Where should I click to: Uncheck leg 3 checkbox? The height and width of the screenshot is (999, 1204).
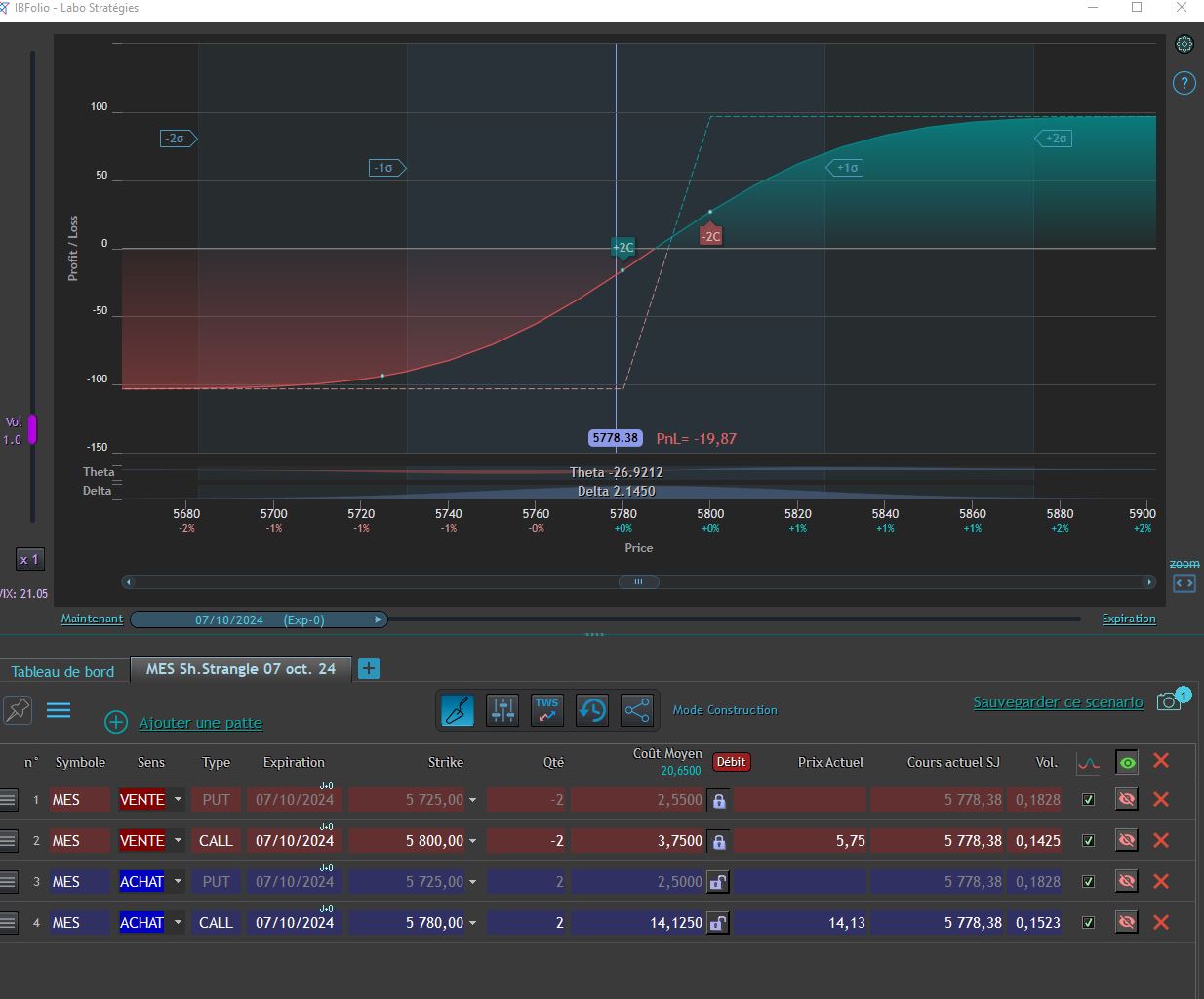pyautogui.click(x=1089, y=881)
